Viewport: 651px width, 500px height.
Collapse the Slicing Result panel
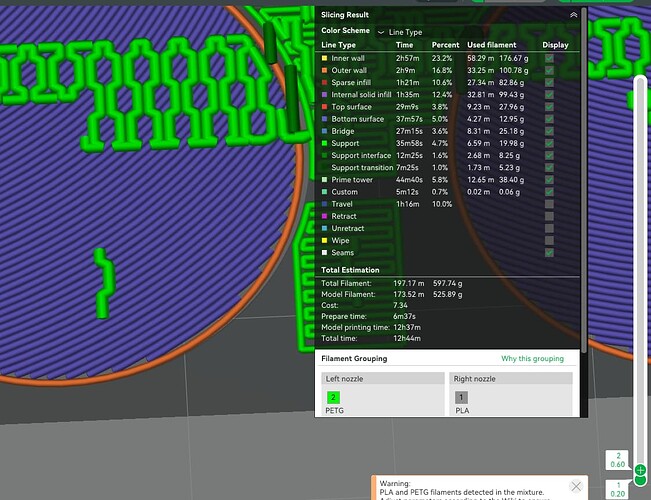[573, 15]
